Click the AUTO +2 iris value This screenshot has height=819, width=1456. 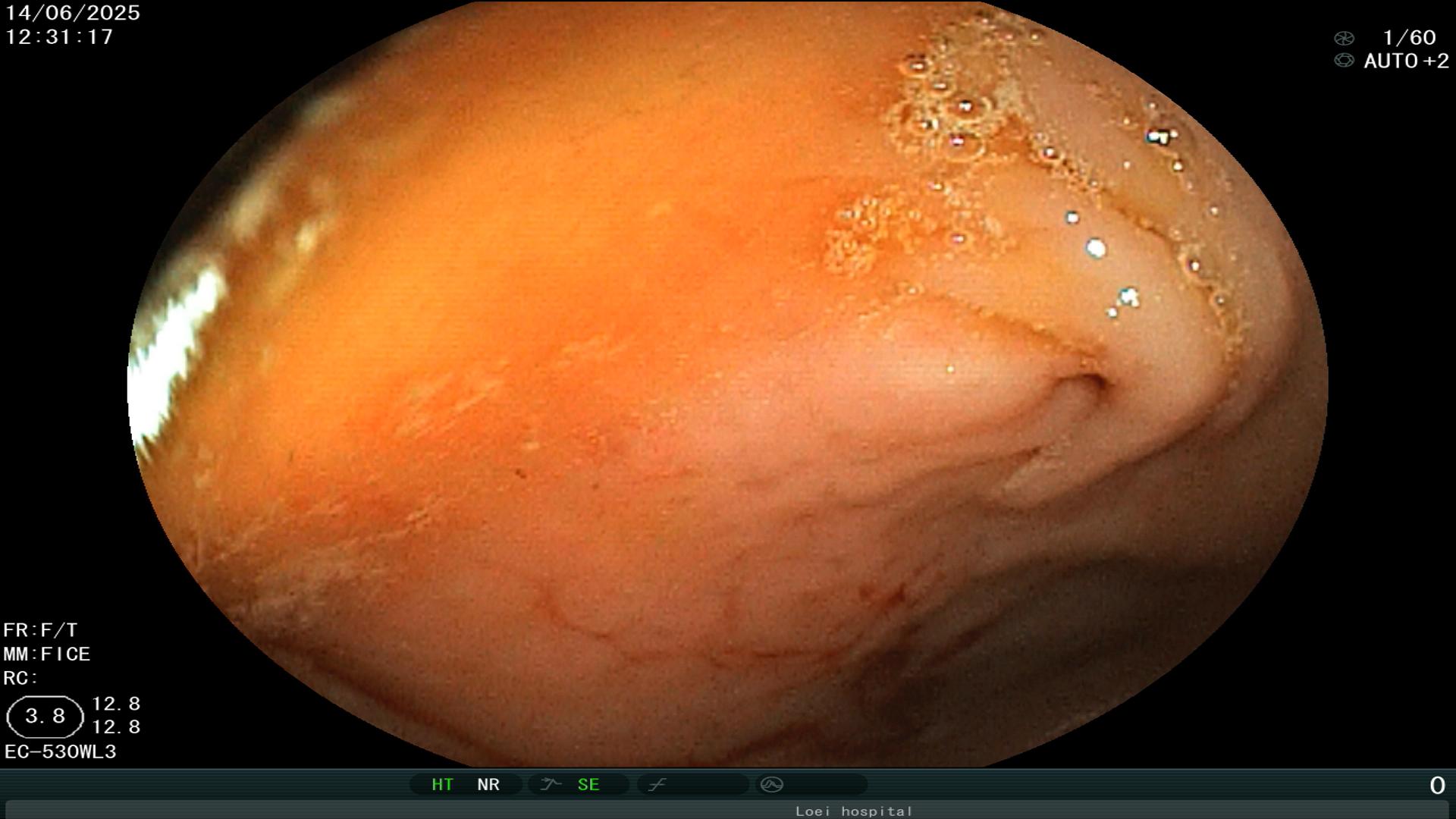1406,61
